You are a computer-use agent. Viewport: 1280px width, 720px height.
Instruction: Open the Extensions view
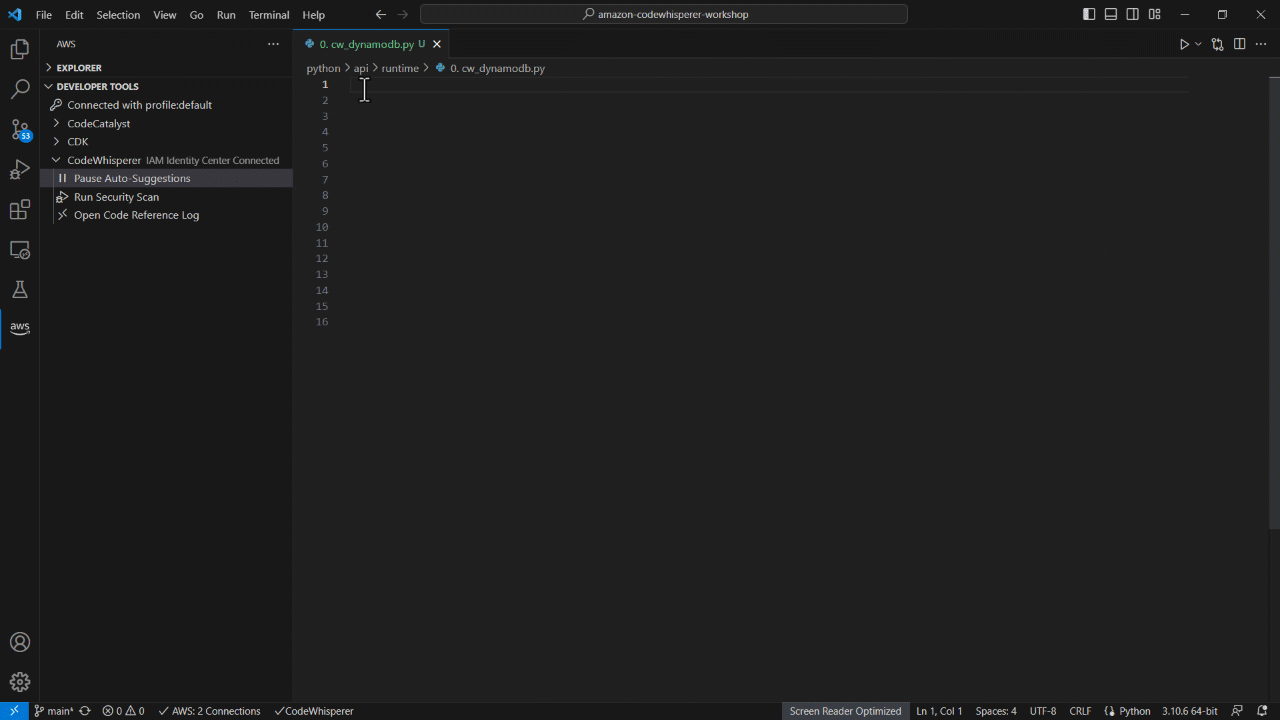[x=20, y=210]
